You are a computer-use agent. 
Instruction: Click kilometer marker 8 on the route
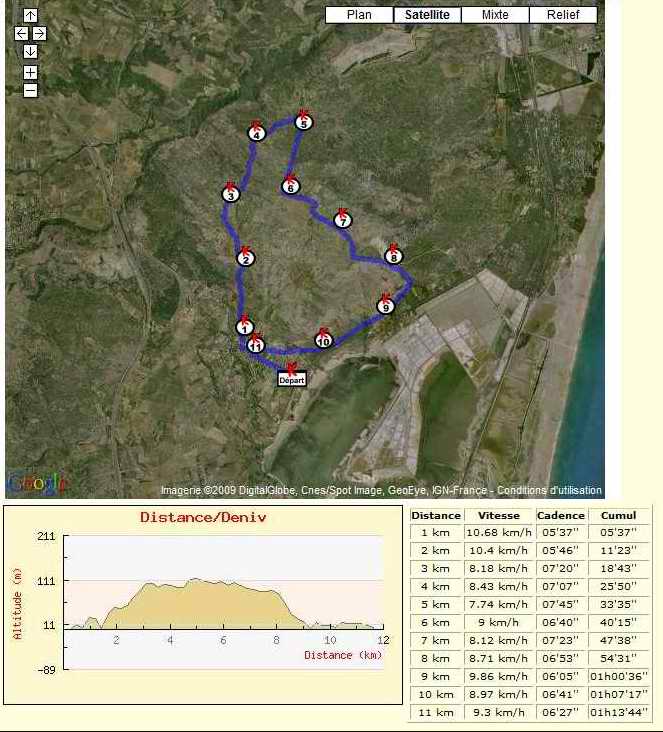click(x=394, y=255)
